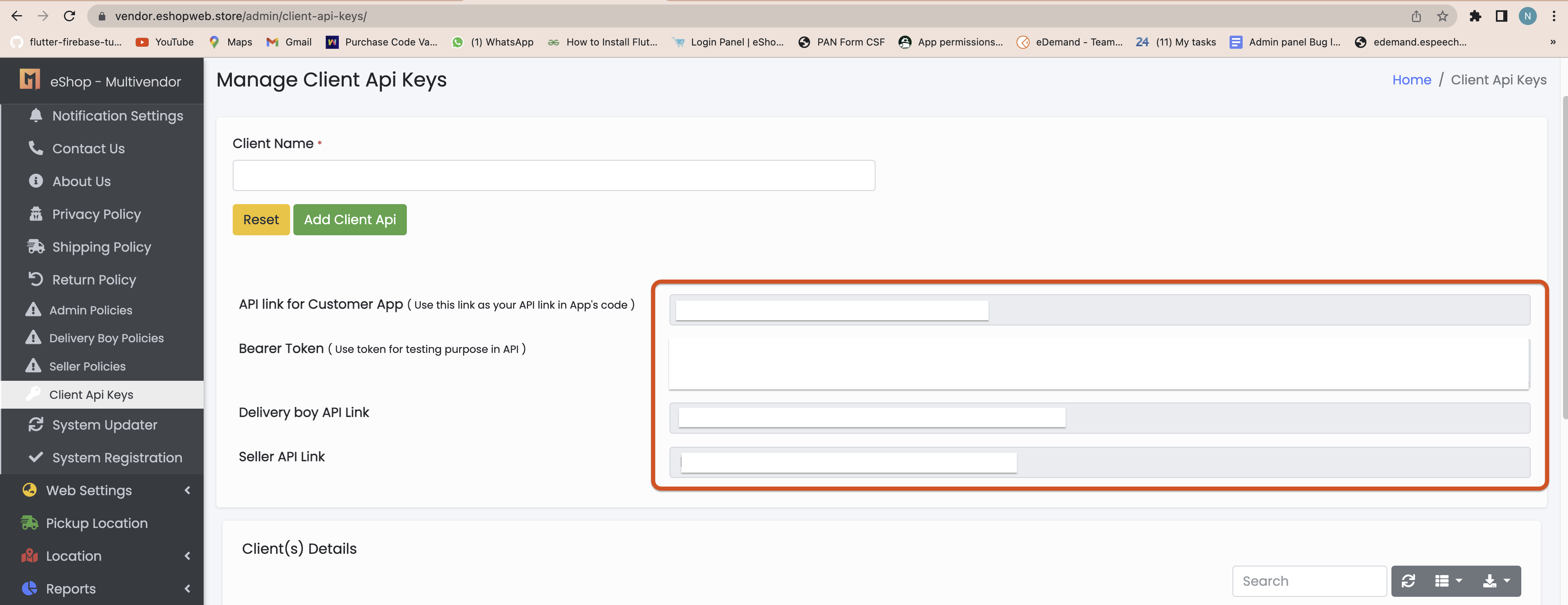This screenshot has width=1568, height=605.
Task: Focus the Client Name input field
Action: click(x=553, y=175)
